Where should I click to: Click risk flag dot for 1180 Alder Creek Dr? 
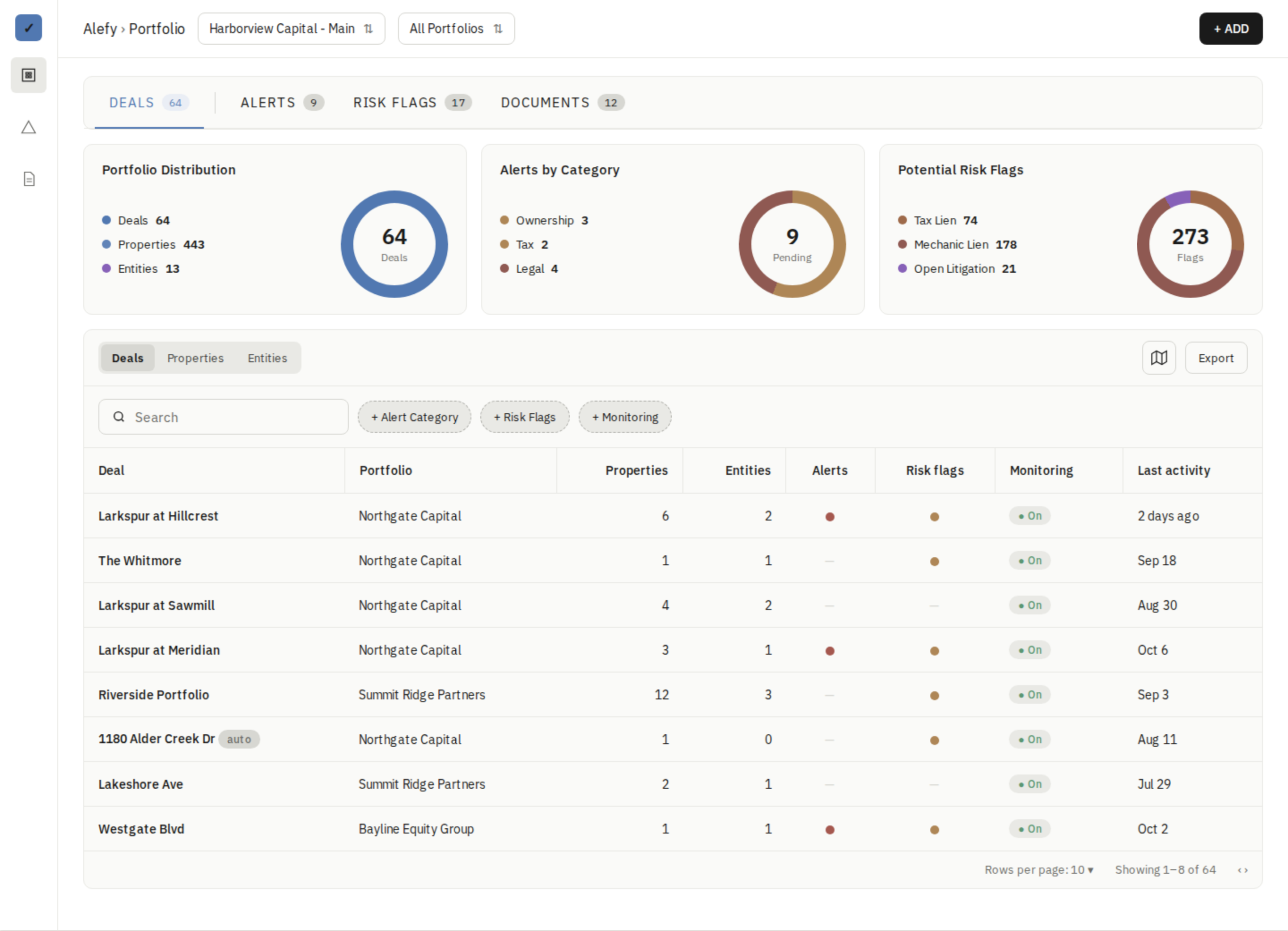[x=934, y=740]
